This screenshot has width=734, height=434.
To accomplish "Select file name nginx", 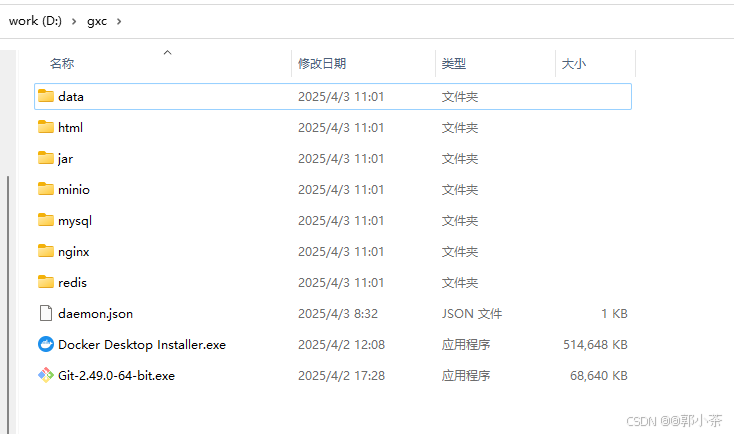I will point(73,252).
